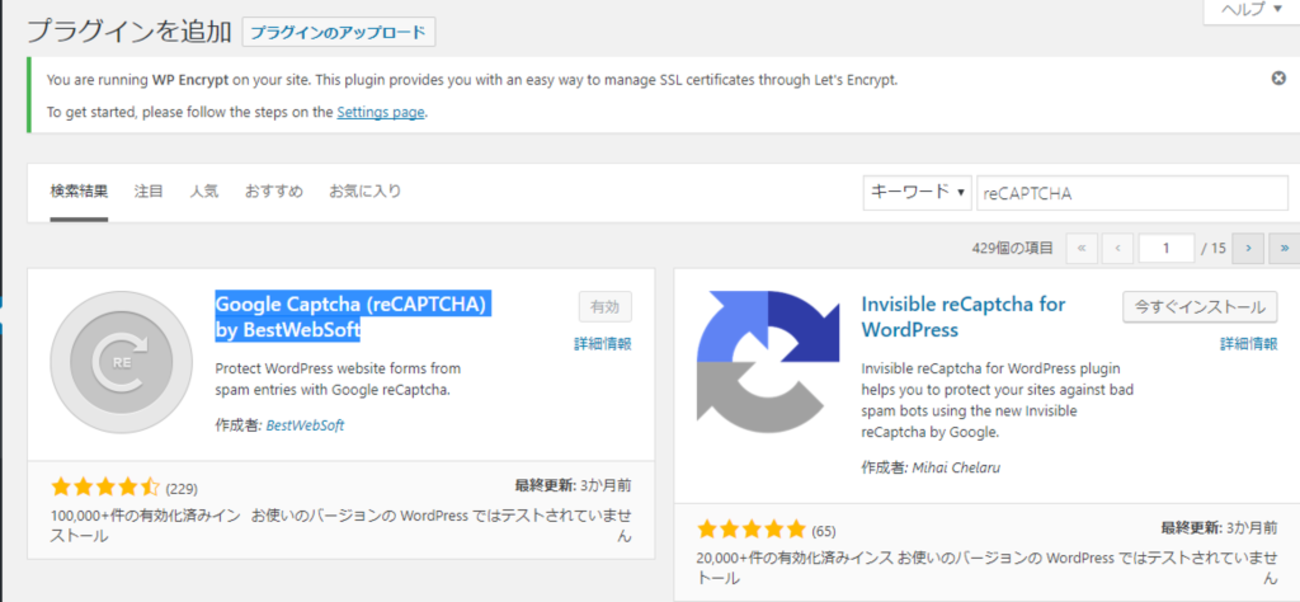
Task: Click the 429個の項目 count text
Action: pyautogui.click(x=1012, y=248)
